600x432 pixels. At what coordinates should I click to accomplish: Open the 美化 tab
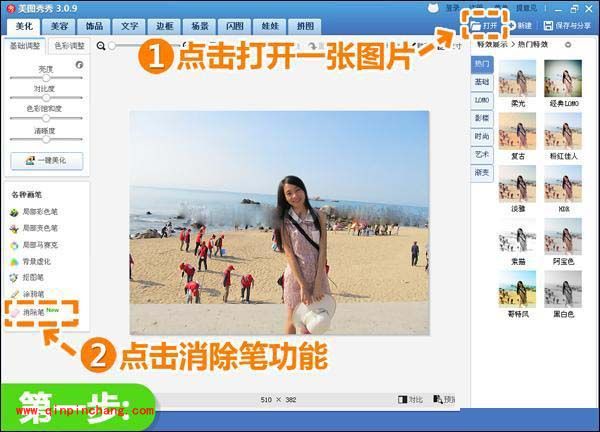pos(24,26)
